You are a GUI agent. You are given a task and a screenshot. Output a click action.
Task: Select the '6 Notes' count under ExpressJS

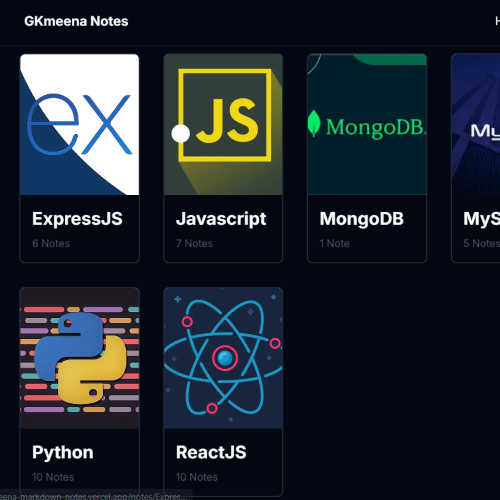click(51, 243)
